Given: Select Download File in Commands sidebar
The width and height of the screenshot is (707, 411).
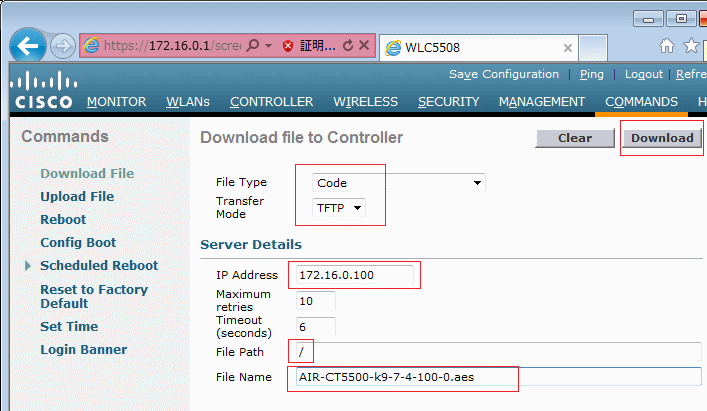Looking at the screenshot, I should click(x=87, y=174).
